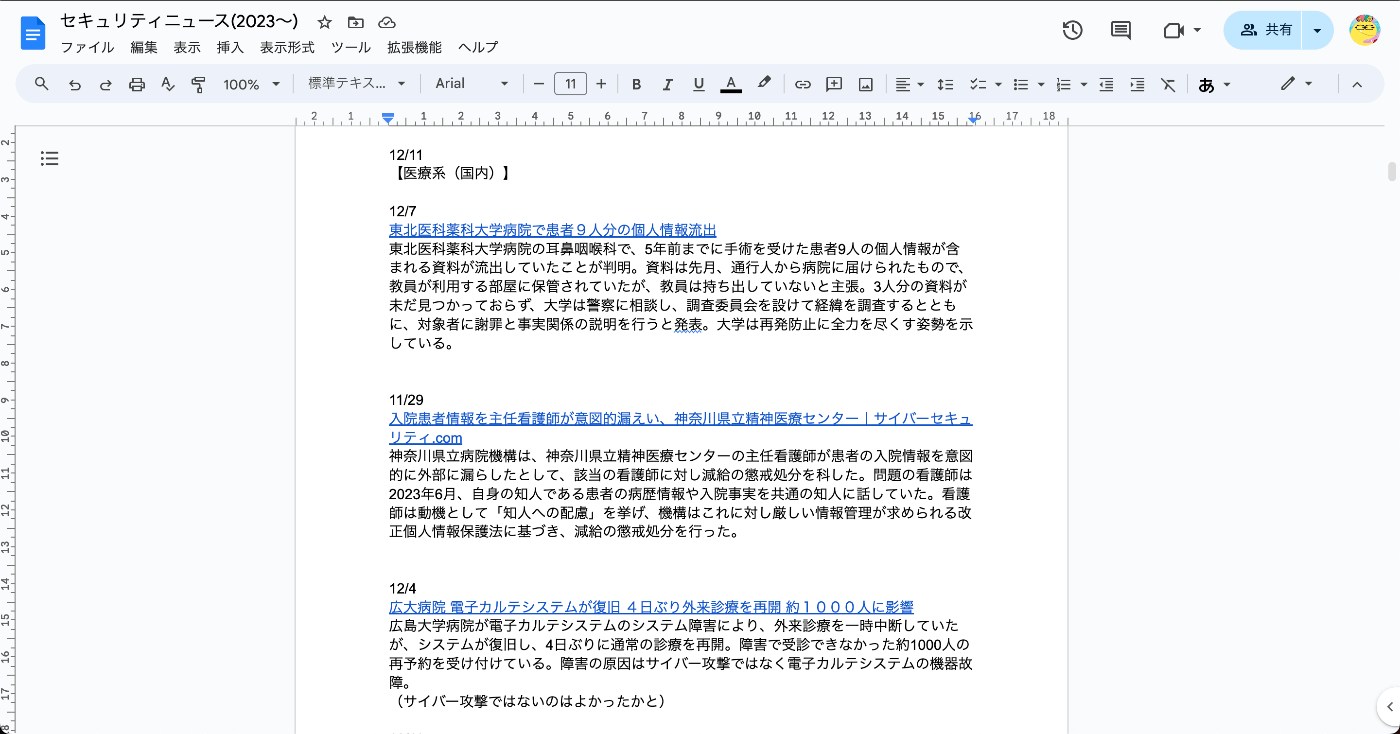Print the document
Viewport: 1400px width, 734px height.
pos(137,84)
